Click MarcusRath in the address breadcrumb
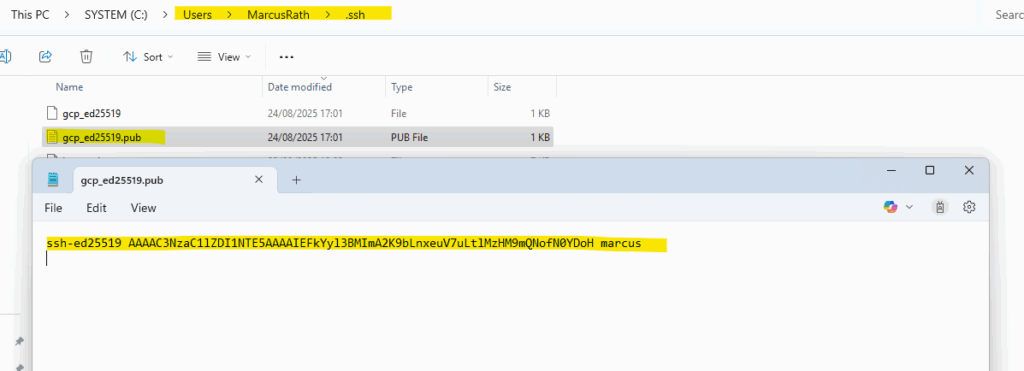 278,14
